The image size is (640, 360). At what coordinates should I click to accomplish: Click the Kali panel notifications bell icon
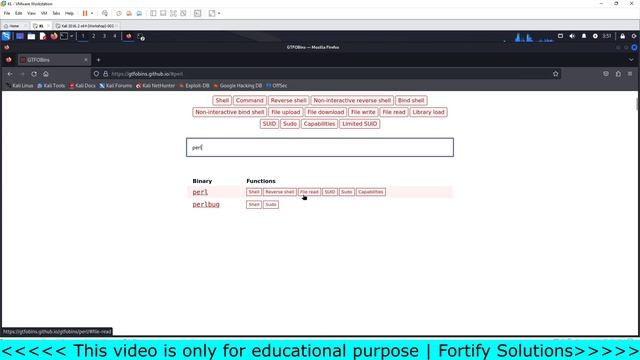tap(584, 36)
